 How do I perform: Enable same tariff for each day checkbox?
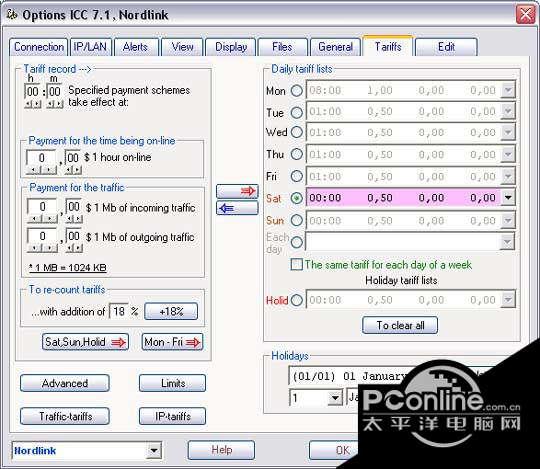(296, 264)
